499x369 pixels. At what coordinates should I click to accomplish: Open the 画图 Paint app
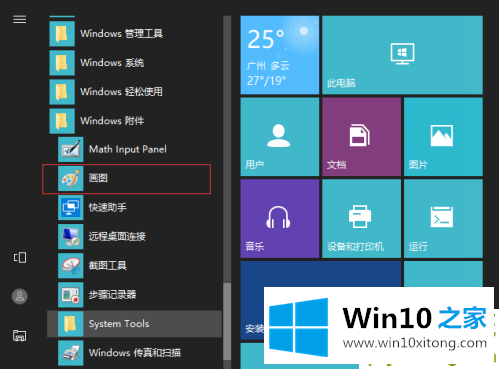tap(127, 179)
